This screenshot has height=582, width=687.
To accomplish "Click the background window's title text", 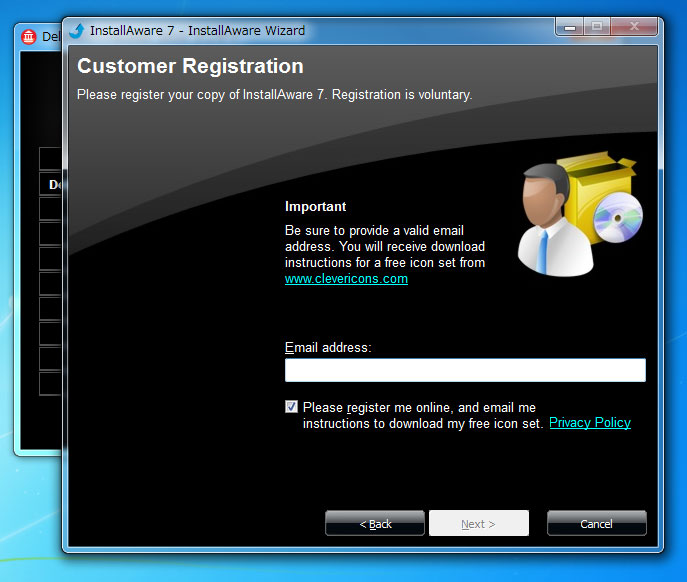I will point(51,37).
